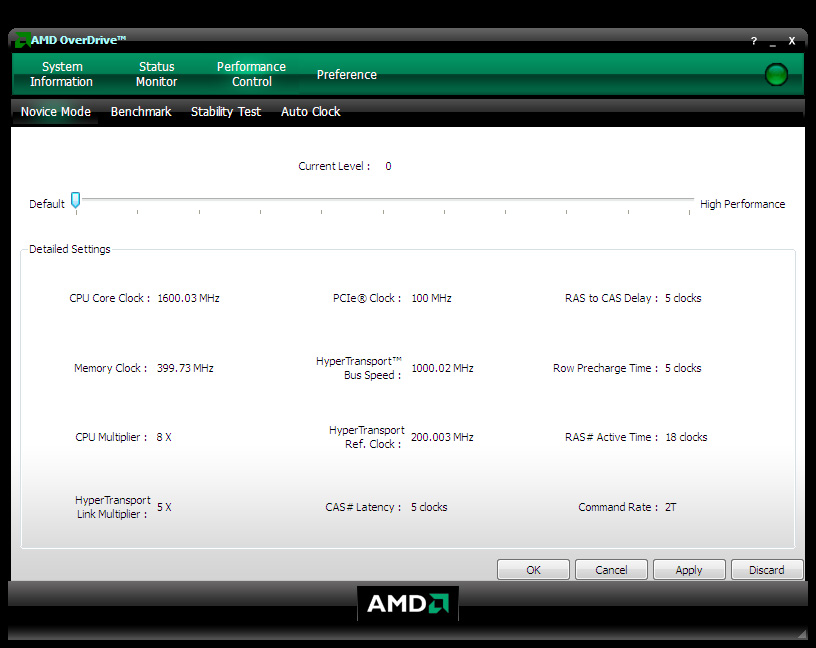Go to the Stability Test tab
The image size is (816, 648).
click(226, 112)
